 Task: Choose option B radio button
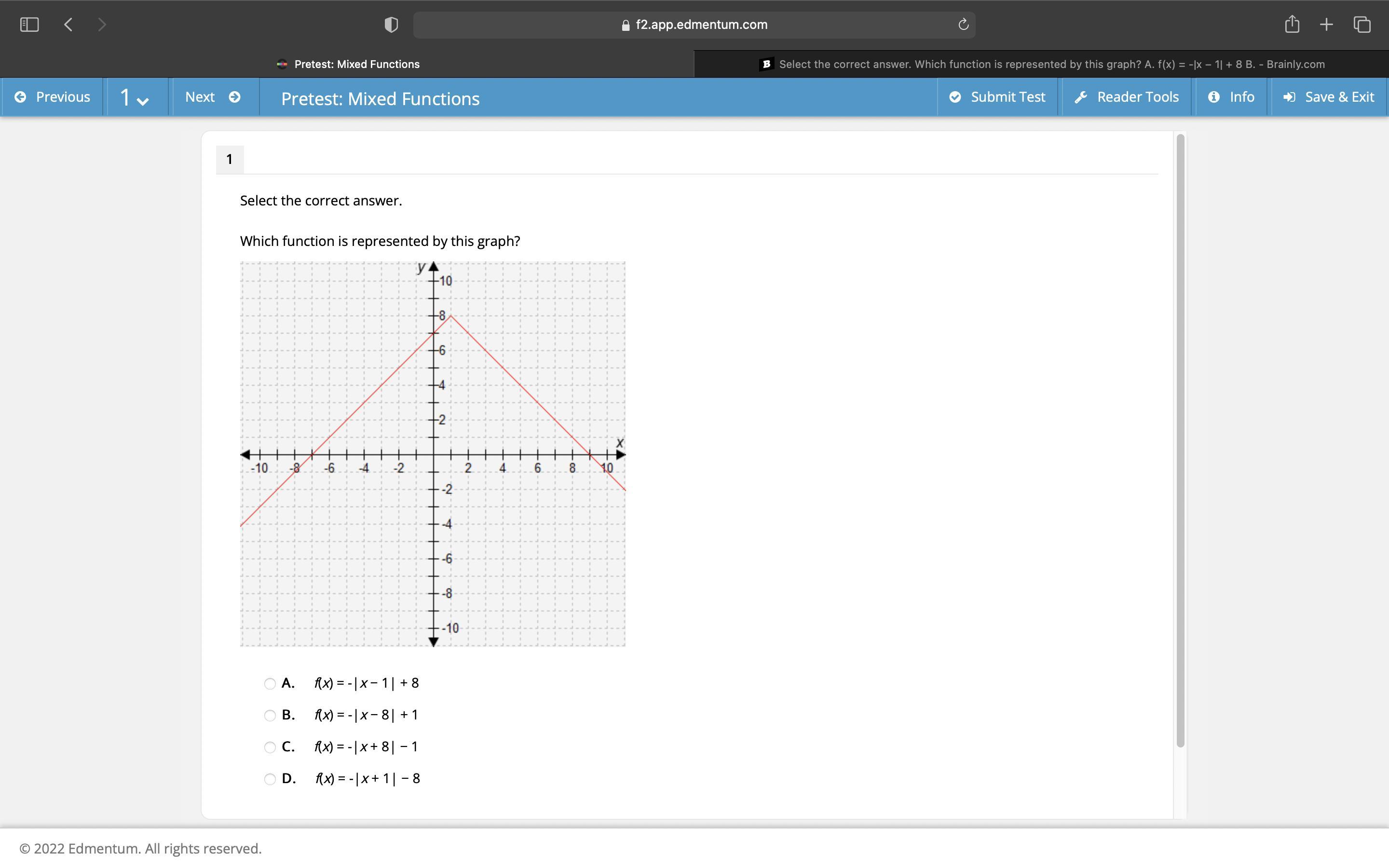270,715
